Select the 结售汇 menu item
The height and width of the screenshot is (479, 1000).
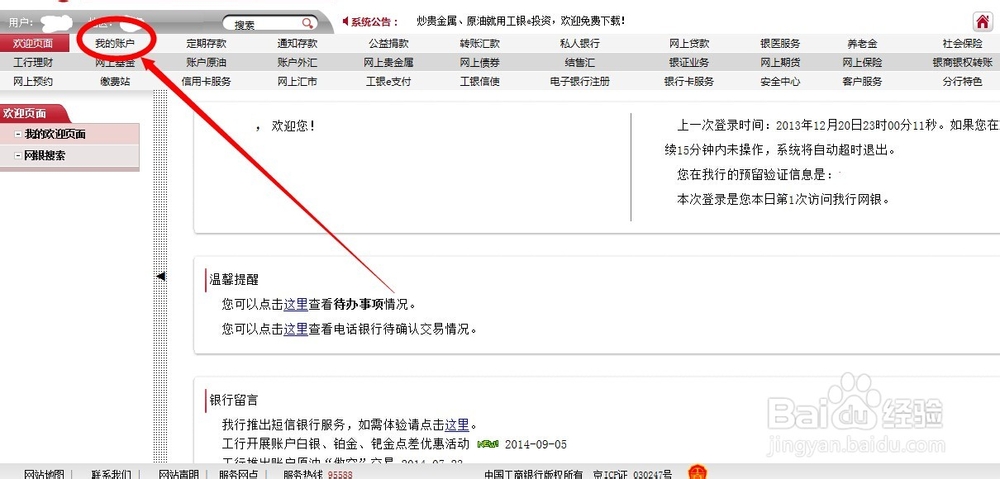pos(580,63)
